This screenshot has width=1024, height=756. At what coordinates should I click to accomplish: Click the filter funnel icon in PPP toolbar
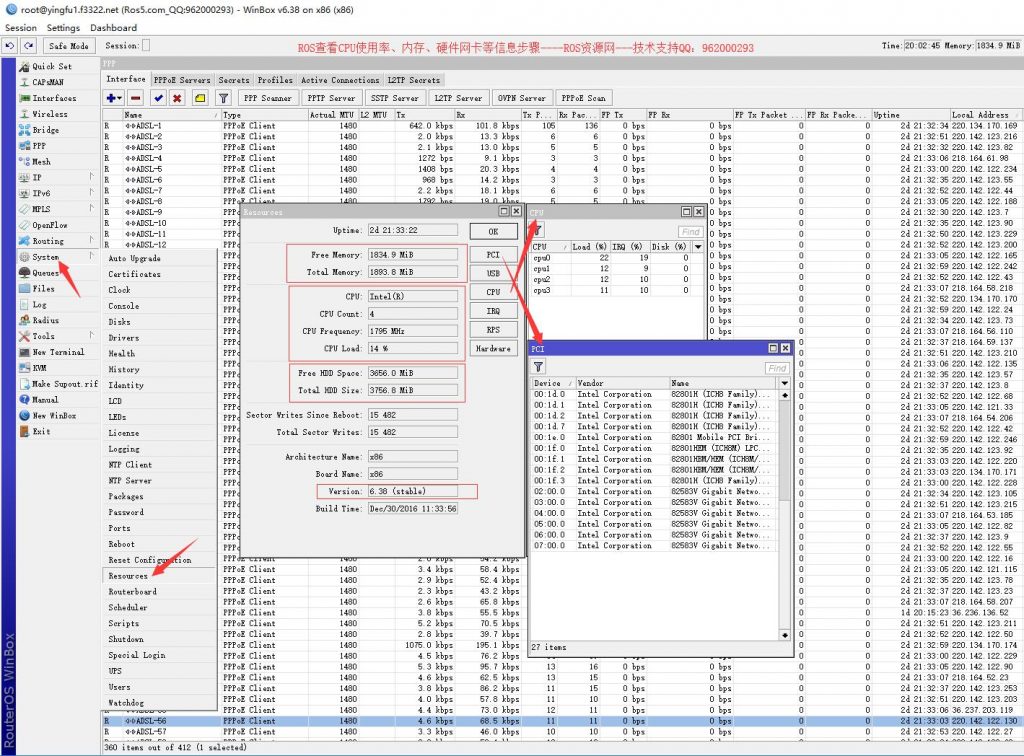(223, 98)
